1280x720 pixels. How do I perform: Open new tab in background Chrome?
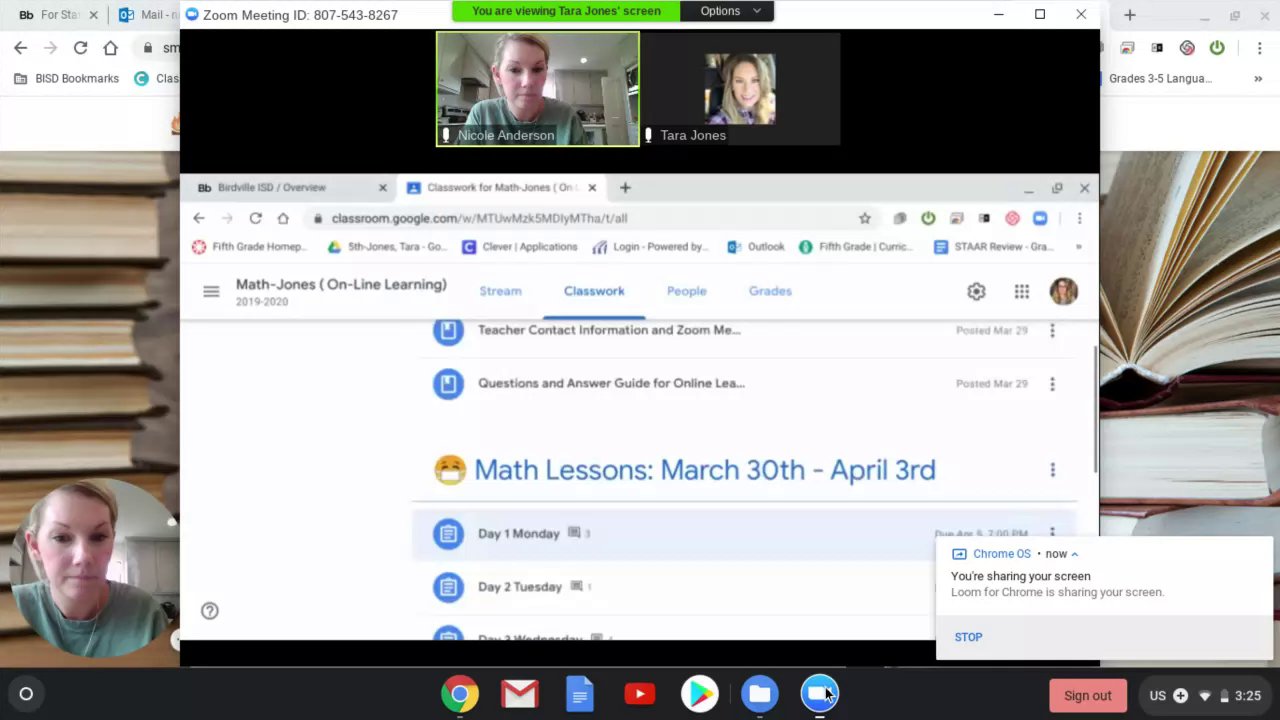coord(1130,15)
